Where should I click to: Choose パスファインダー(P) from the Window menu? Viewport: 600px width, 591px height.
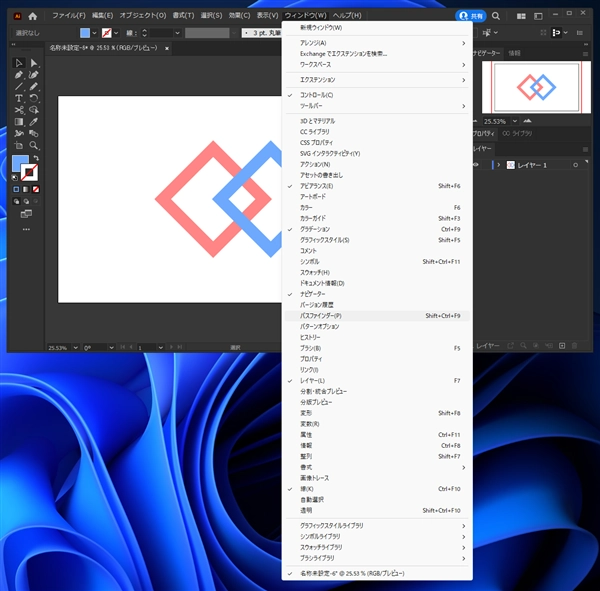[x=377, y=316]
